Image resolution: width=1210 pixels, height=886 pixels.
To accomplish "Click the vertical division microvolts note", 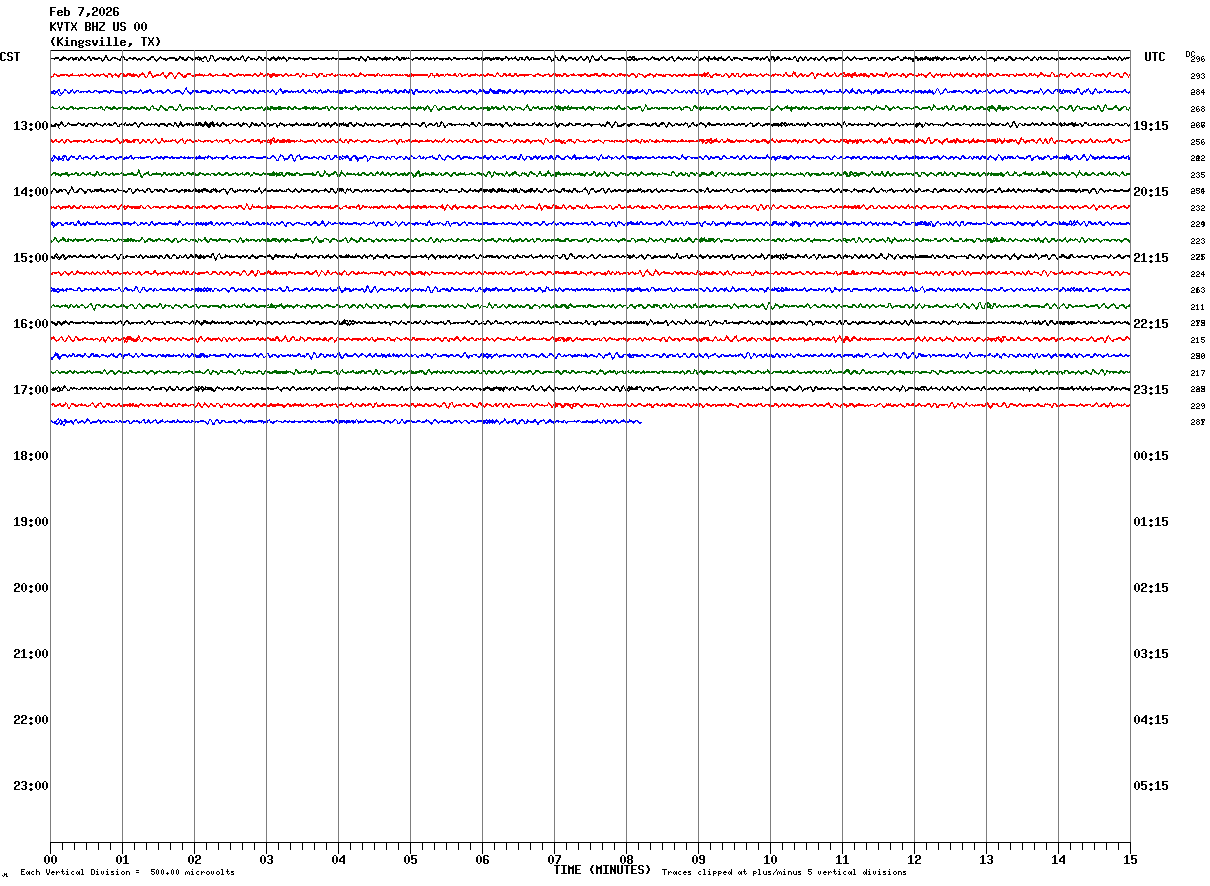I will tap(127, 873).
